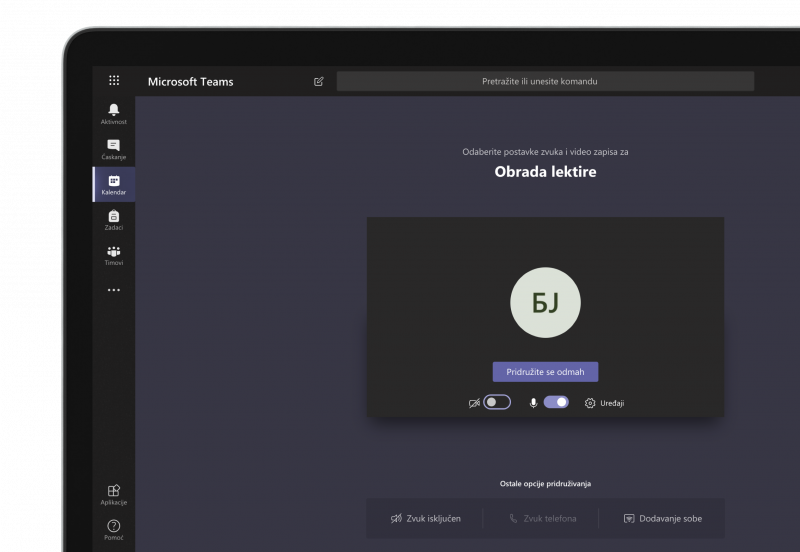The height and width of the screenshot is (552, 800).
Task: Choose Zvuk telefona join option
Action: 543,518
